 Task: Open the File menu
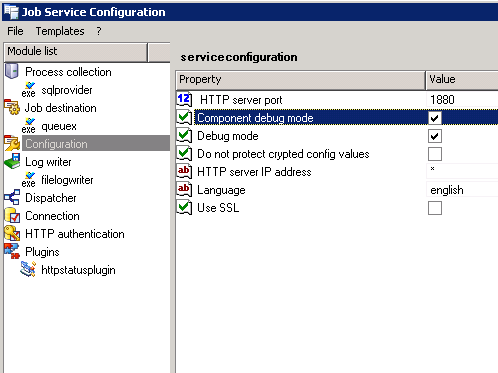point(15,31)
